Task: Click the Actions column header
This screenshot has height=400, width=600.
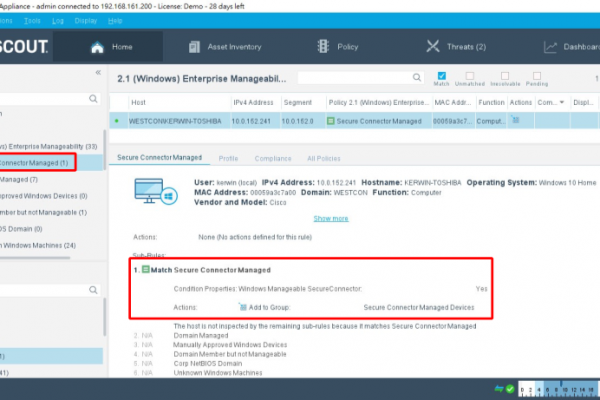Action: click(x=521, y=103)
